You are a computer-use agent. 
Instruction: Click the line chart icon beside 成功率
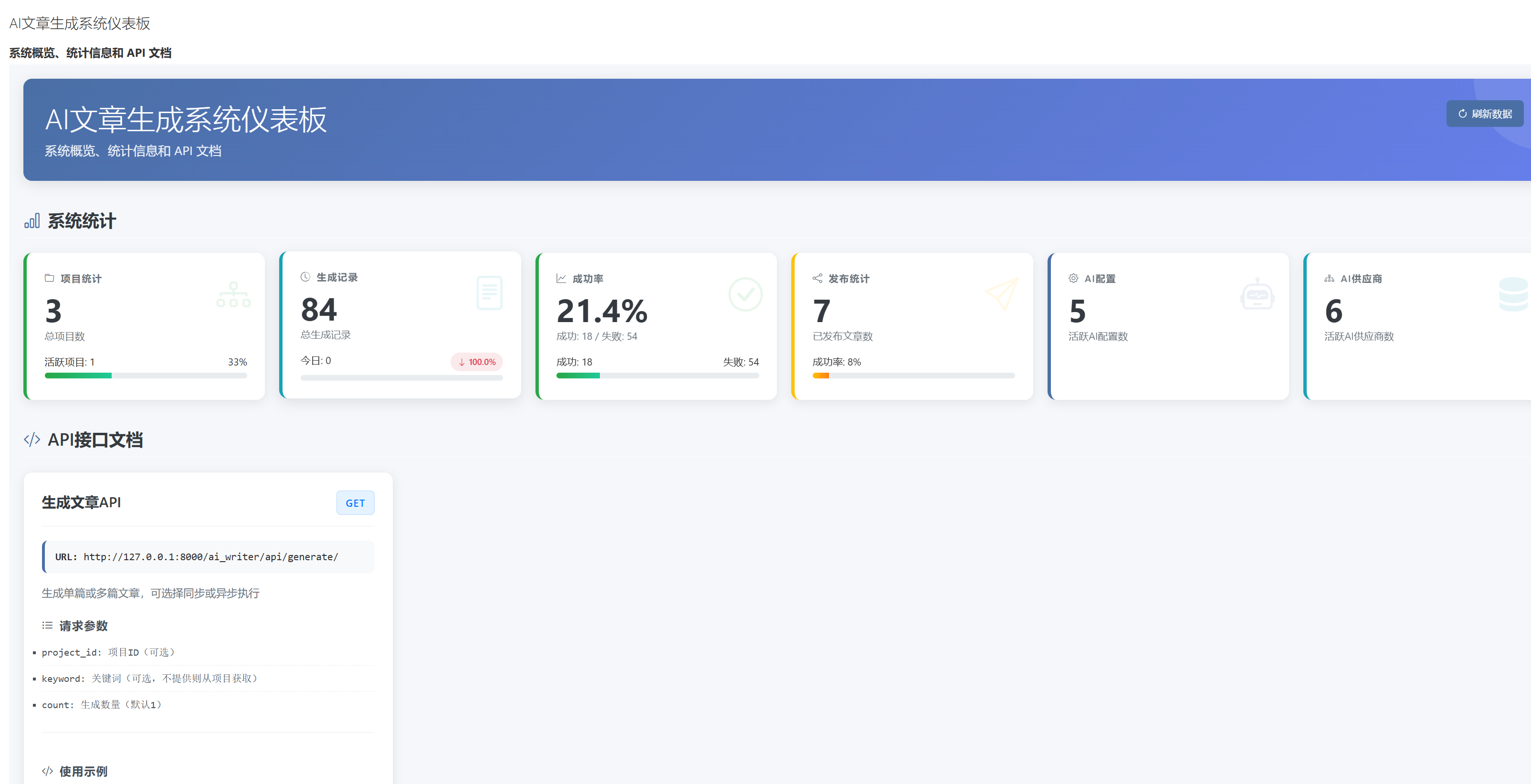click(x=561, y=278)
